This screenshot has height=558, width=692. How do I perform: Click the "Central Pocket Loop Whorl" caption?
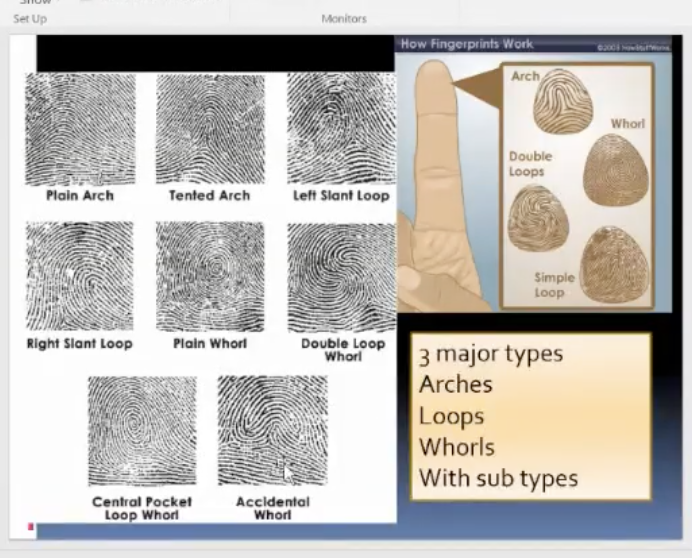click(x=142, y=508)
